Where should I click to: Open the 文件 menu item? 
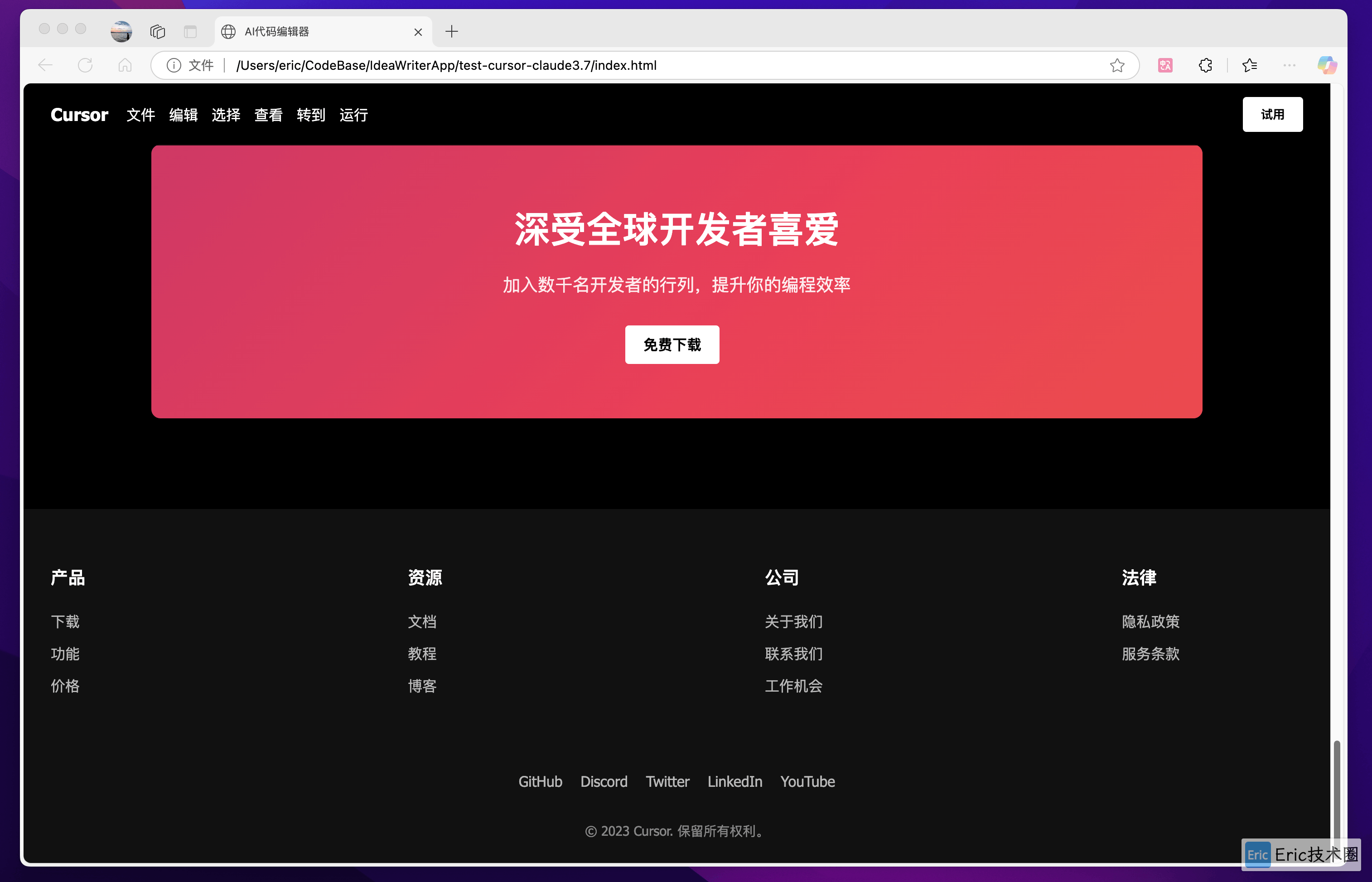point(141,115)
